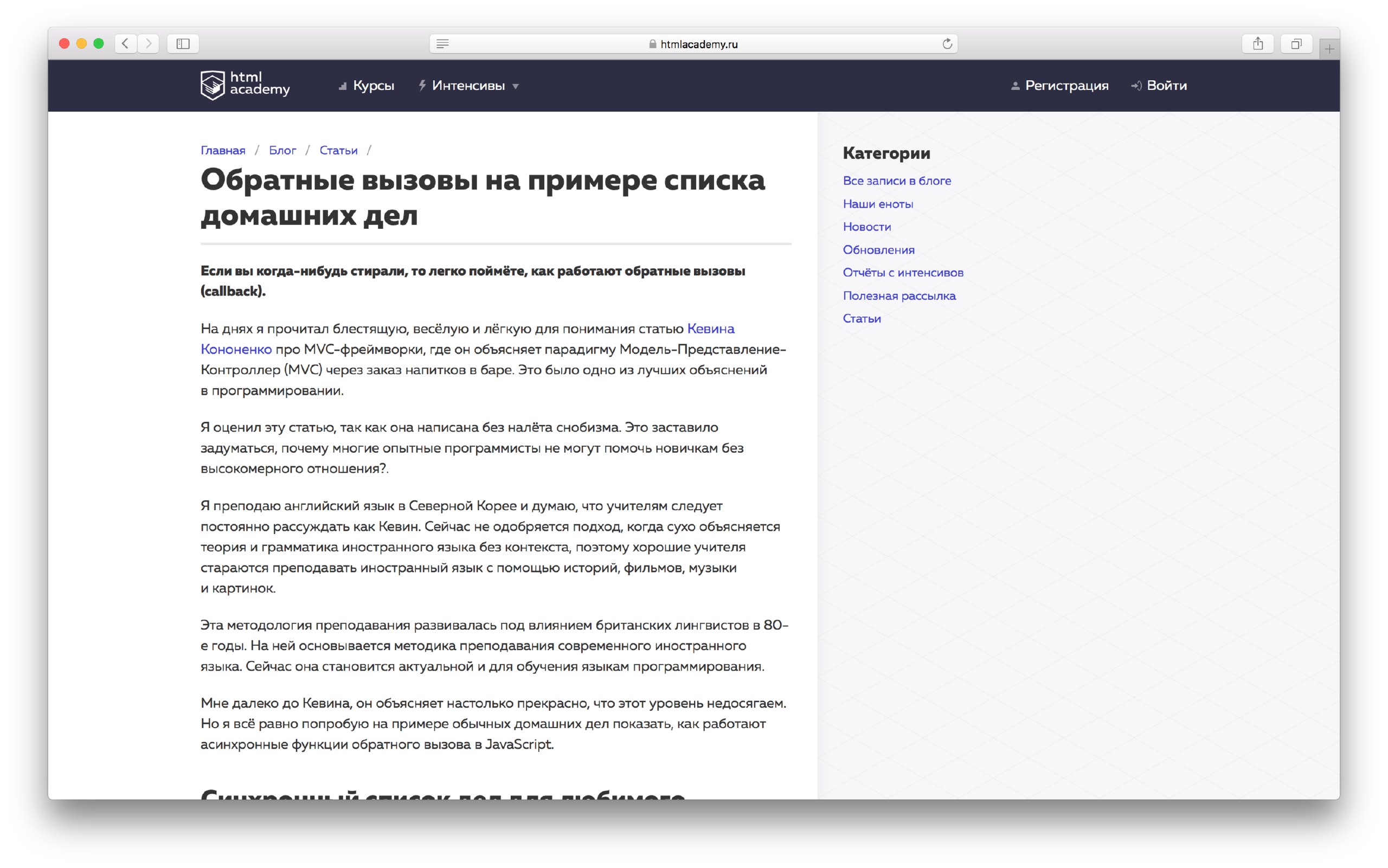Open Все записи в блоге category
The width and height of the screenshot is (1388, 868).
pyautogui.click(x=897, y=181)
